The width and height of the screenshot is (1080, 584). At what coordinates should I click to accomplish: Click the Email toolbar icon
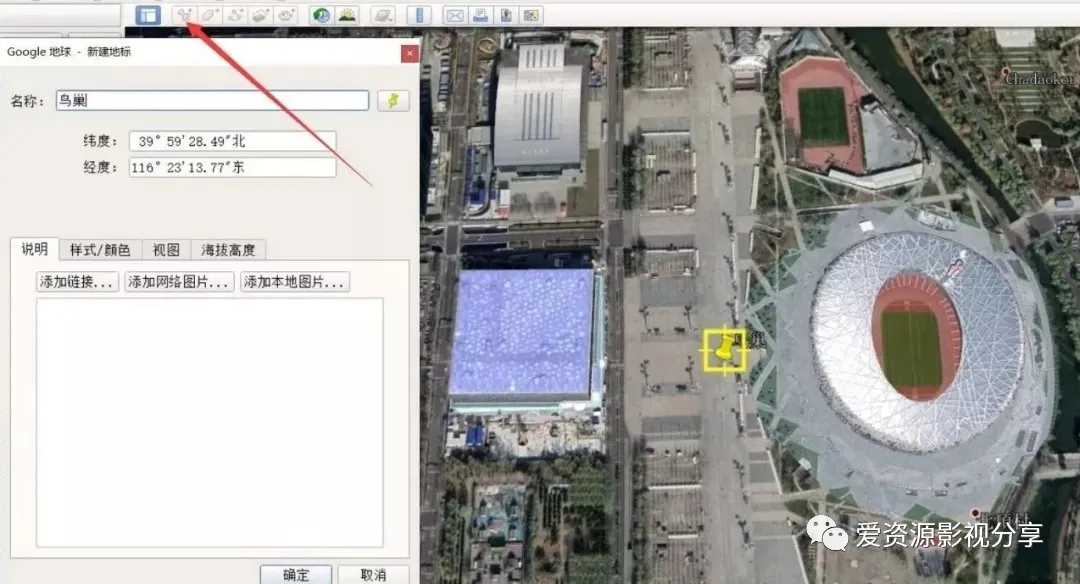(x=455, y=15)
